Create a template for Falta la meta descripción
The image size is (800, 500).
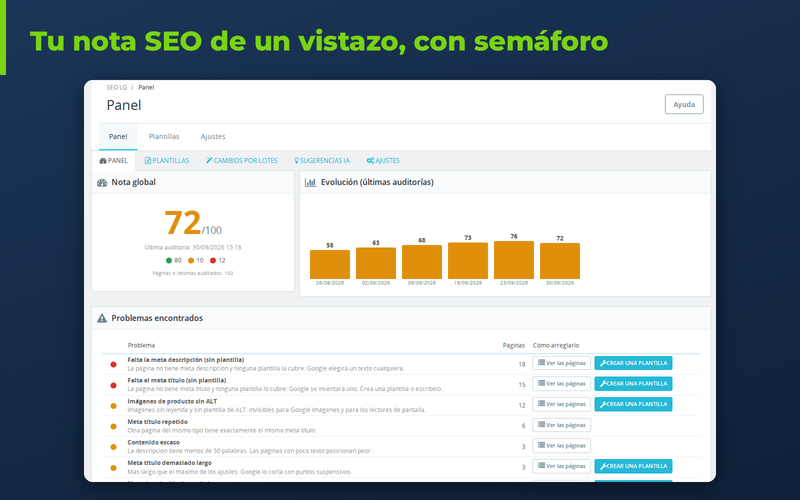click(633, 363)
